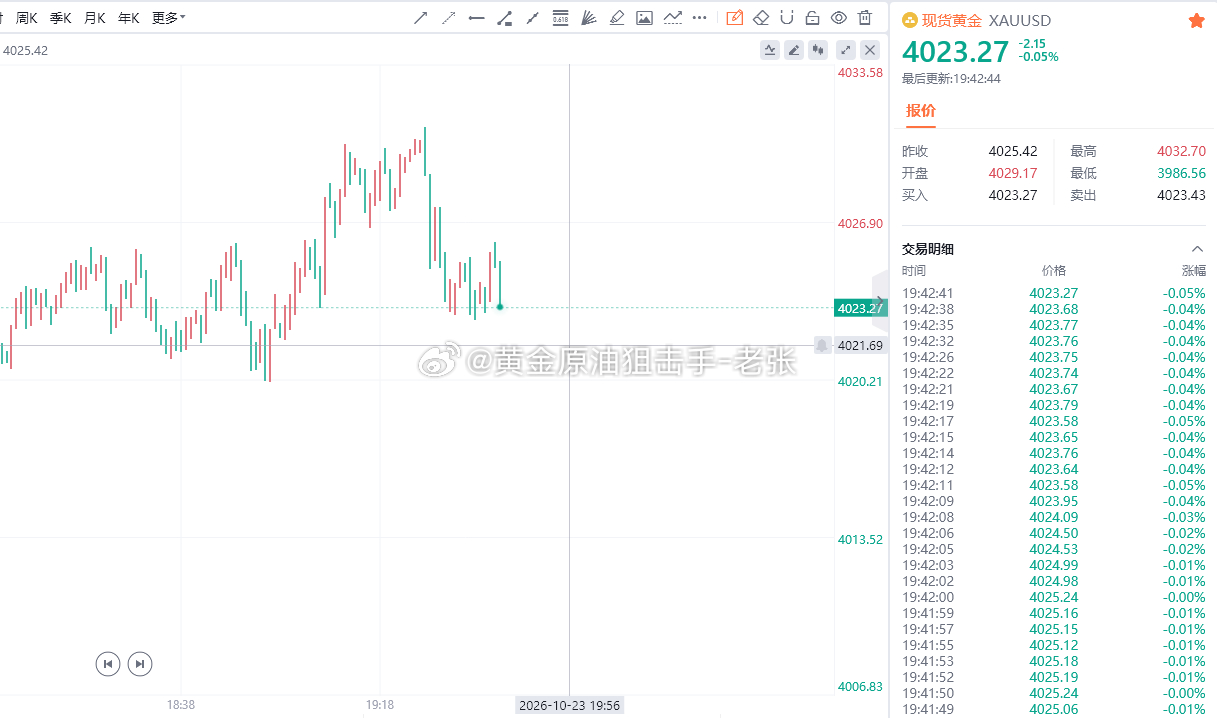Click the 涨幅 column header
The width and height of the screenshot is (1217, 718).
(x=1193, y=271)
